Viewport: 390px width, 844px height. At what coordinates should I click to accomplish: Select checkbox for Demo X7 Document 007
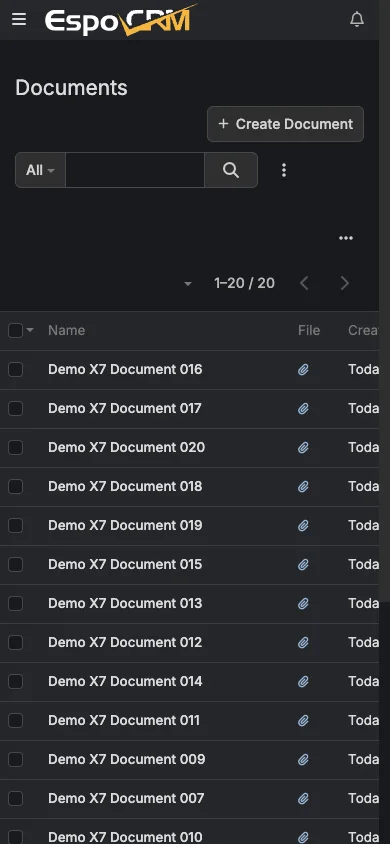(x=16, y=798)
